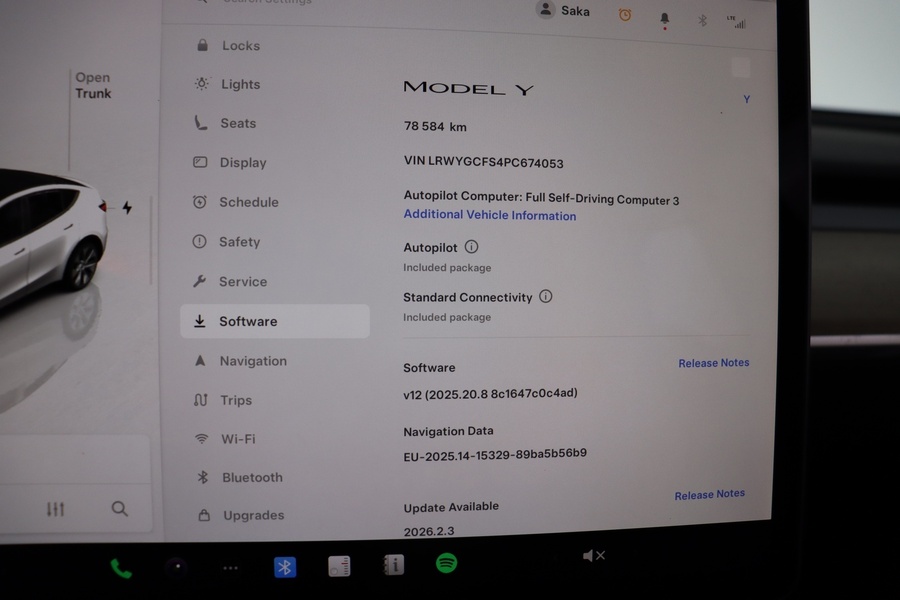Tap the LTE signal status indicator
Viewport: 900px width, 600px height.
(738, 21)
